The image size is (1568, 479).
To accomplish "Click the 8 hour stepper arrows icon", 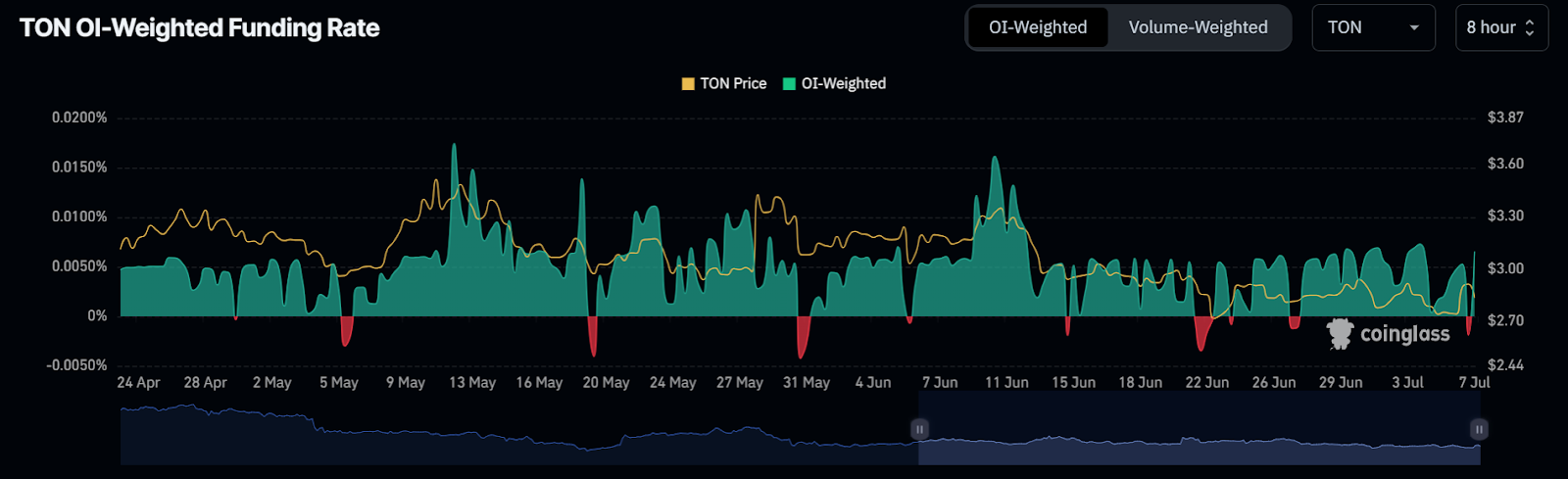I will (x=1530, y=27).
